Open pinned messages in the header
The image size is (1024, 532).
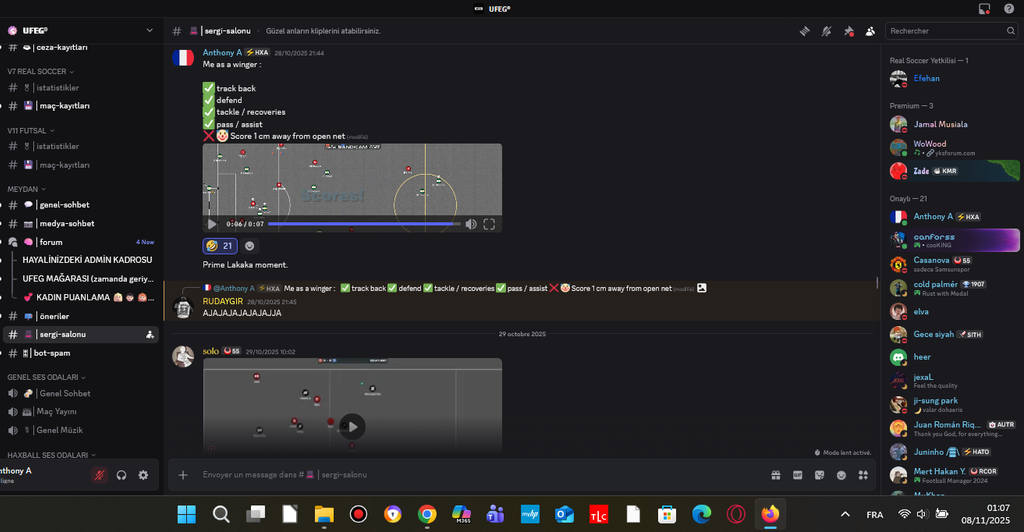click(x=848, y=31)
